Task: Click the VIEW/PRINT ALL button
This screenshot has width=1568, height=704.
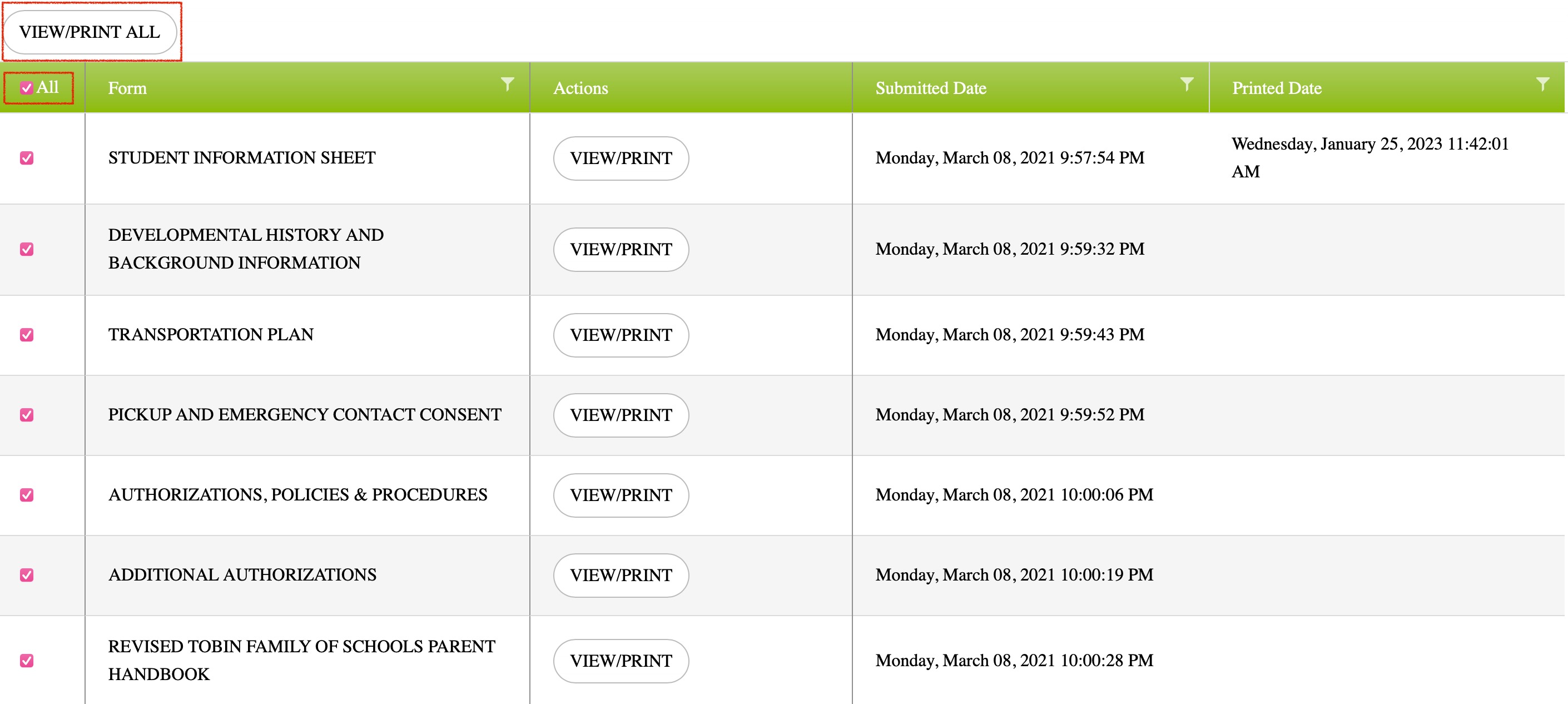Action: point(90,32)
